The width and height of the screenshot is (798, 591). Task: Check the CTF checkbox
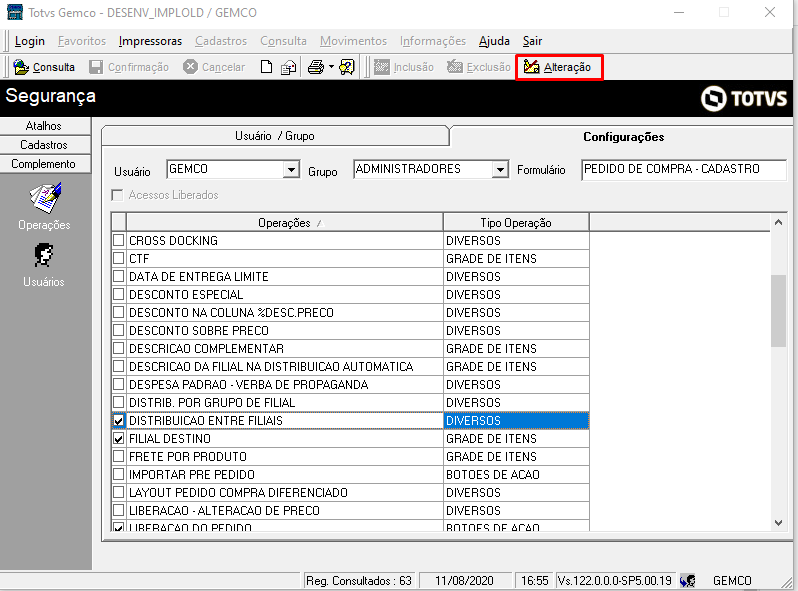(x=119, y=259)
